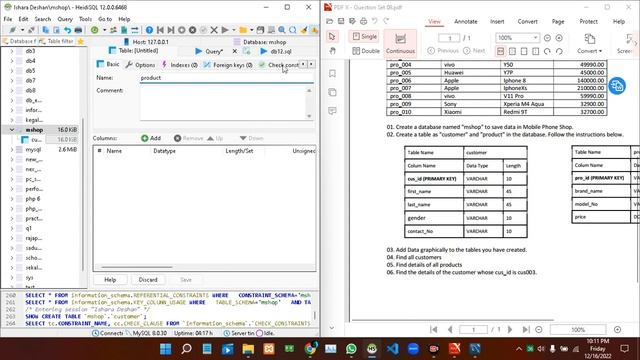Viewport: 640px width, 360px height.
Task: Switch to the Annotate tab in PDF viewer
Action: (465, 21)
